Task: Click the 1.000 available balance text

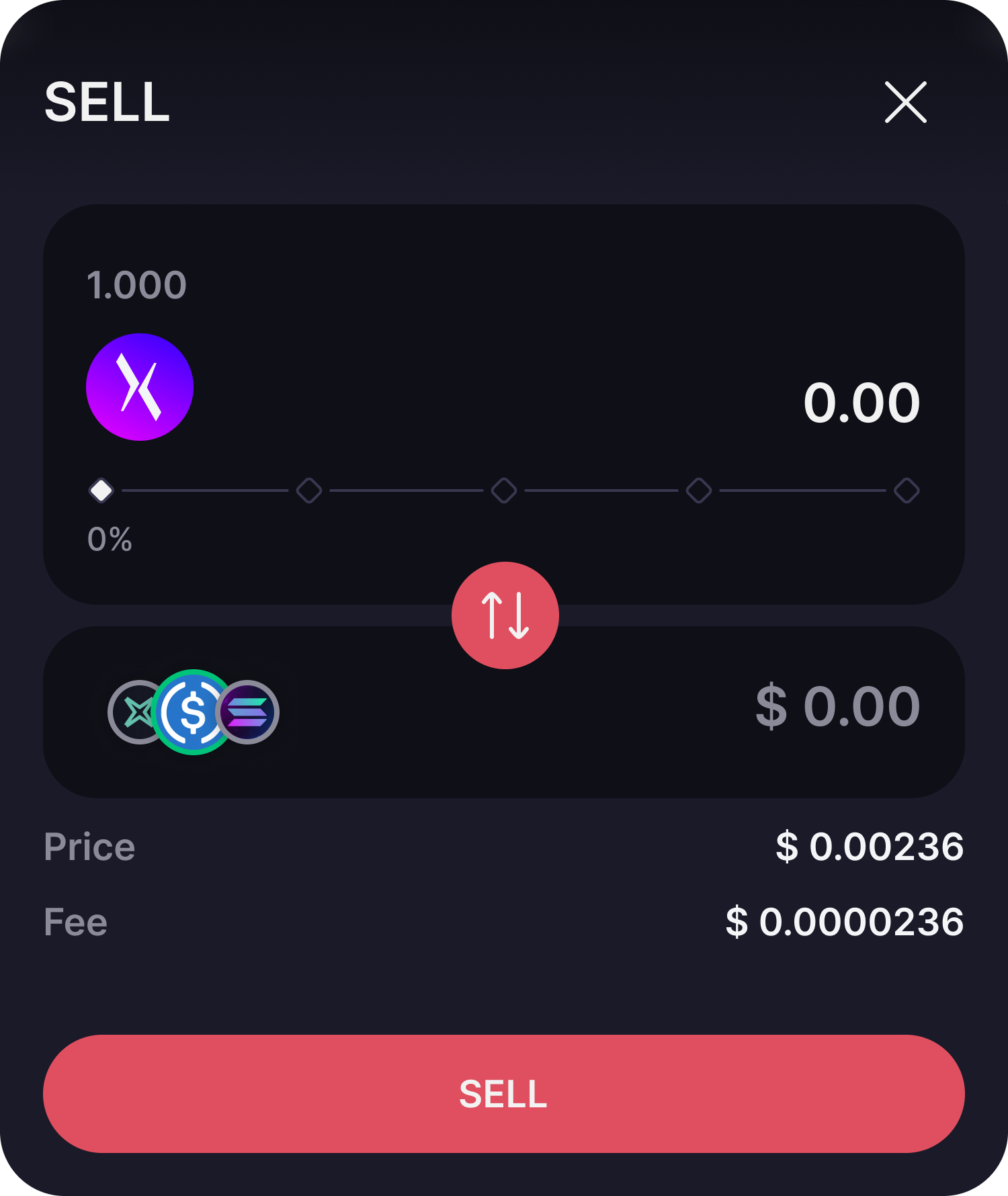Action: pos(136,285)
